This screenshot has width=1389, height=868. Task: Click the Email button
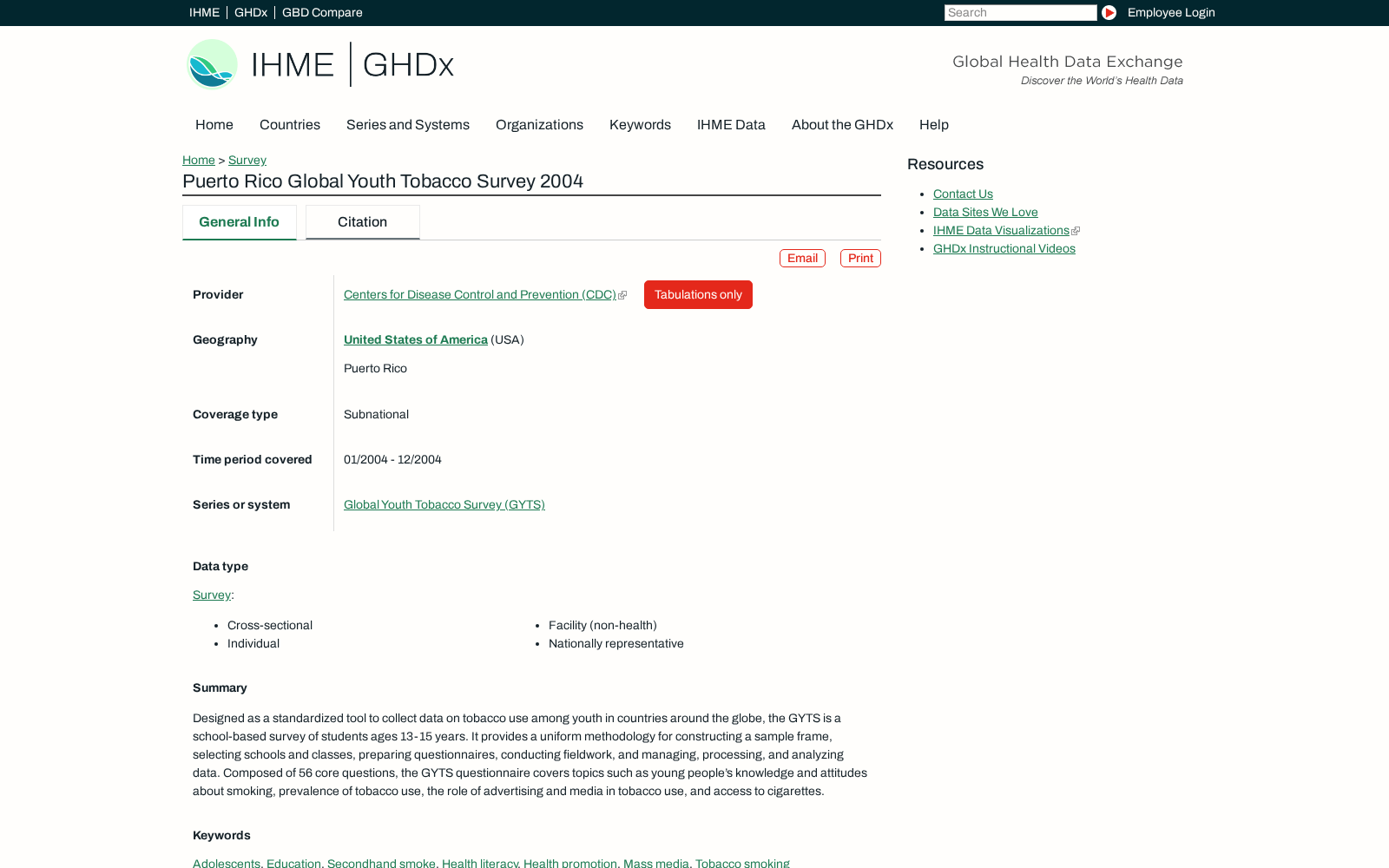click(802, 259)
